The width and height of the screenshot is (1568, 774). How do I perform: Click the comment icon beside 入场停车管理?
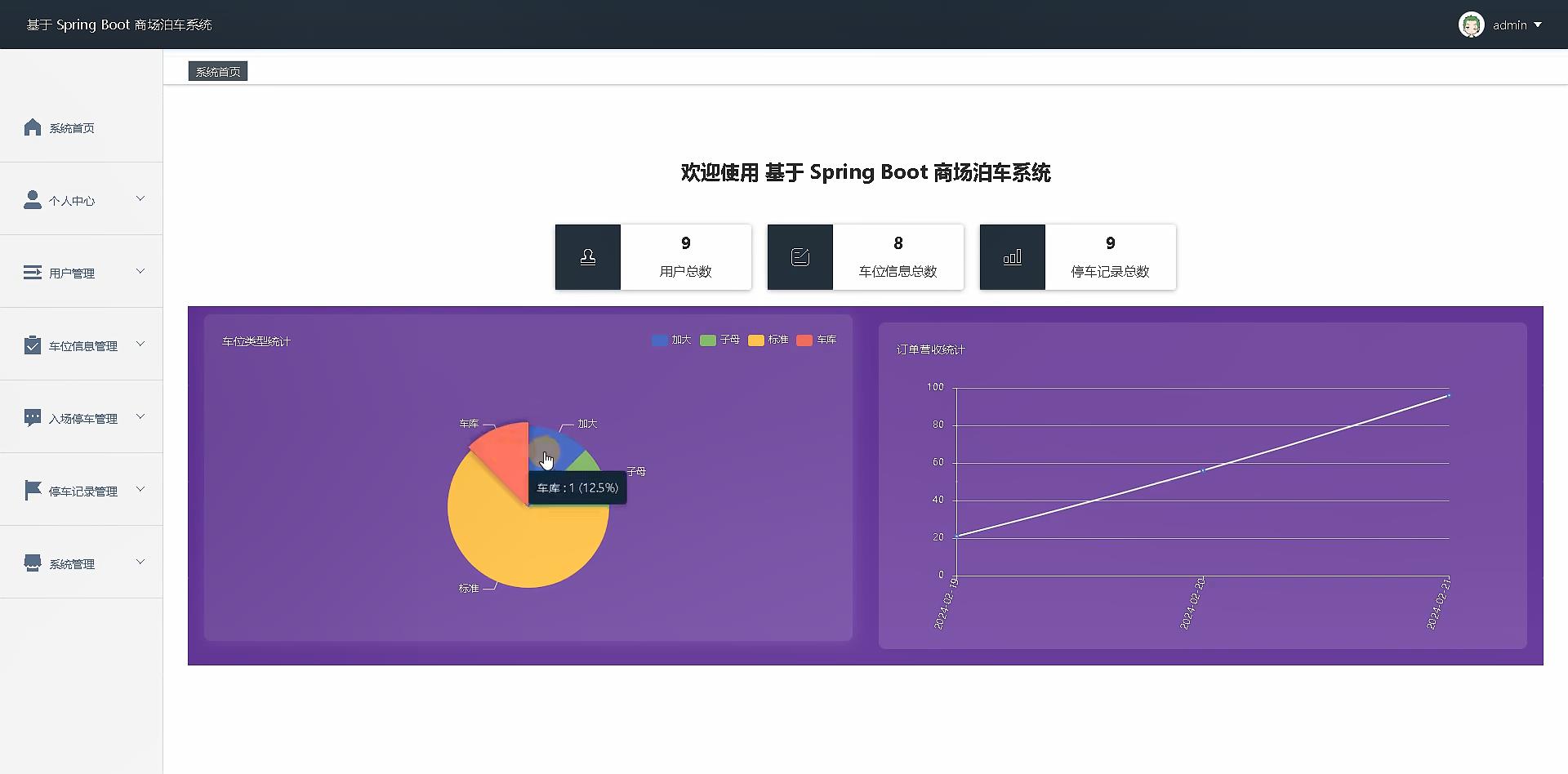click(x=33, y=417)
